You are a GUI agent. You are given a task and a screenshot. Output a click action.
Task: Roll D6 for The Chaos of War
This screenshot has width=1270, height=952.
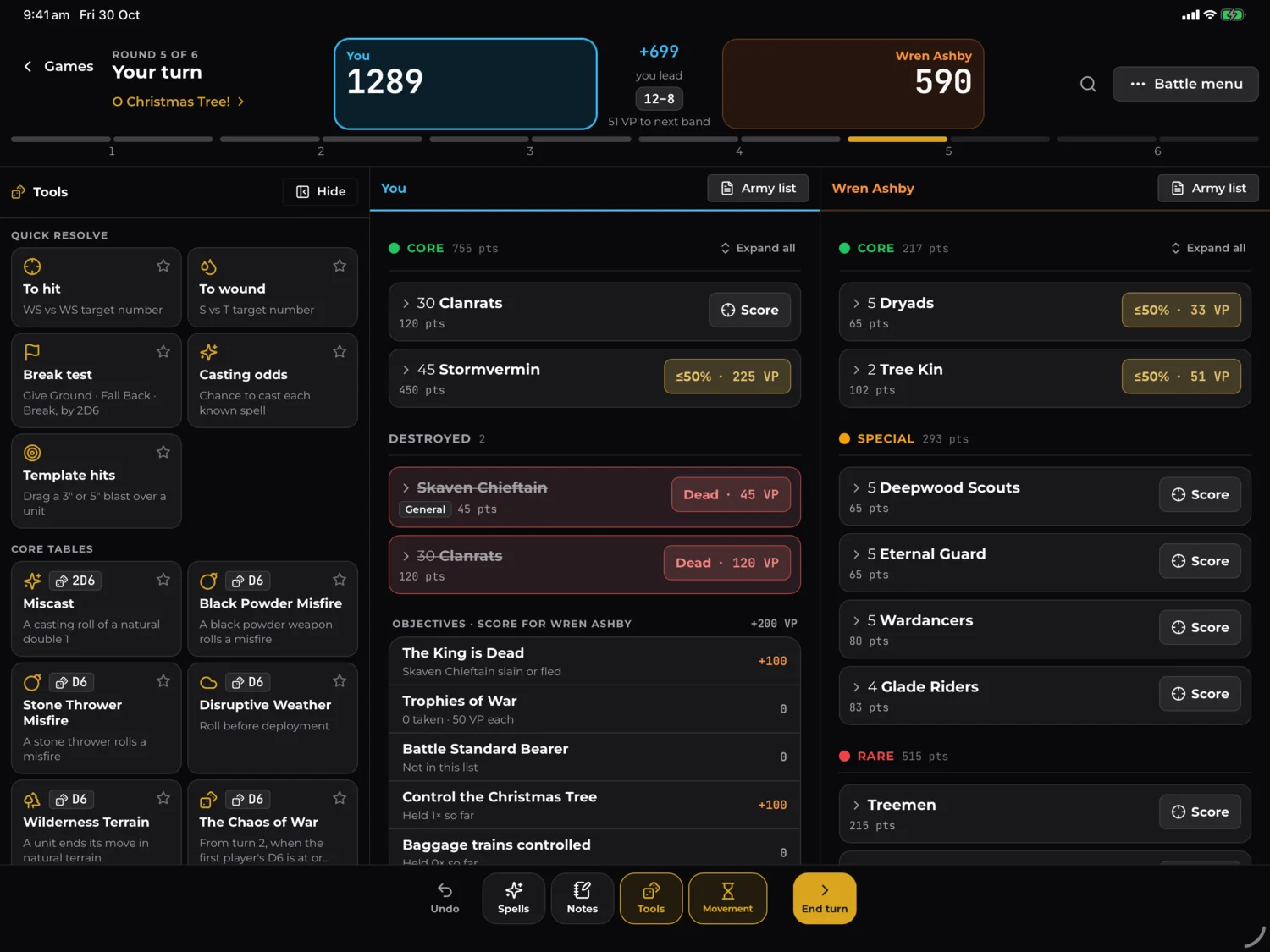pos(247,800)
